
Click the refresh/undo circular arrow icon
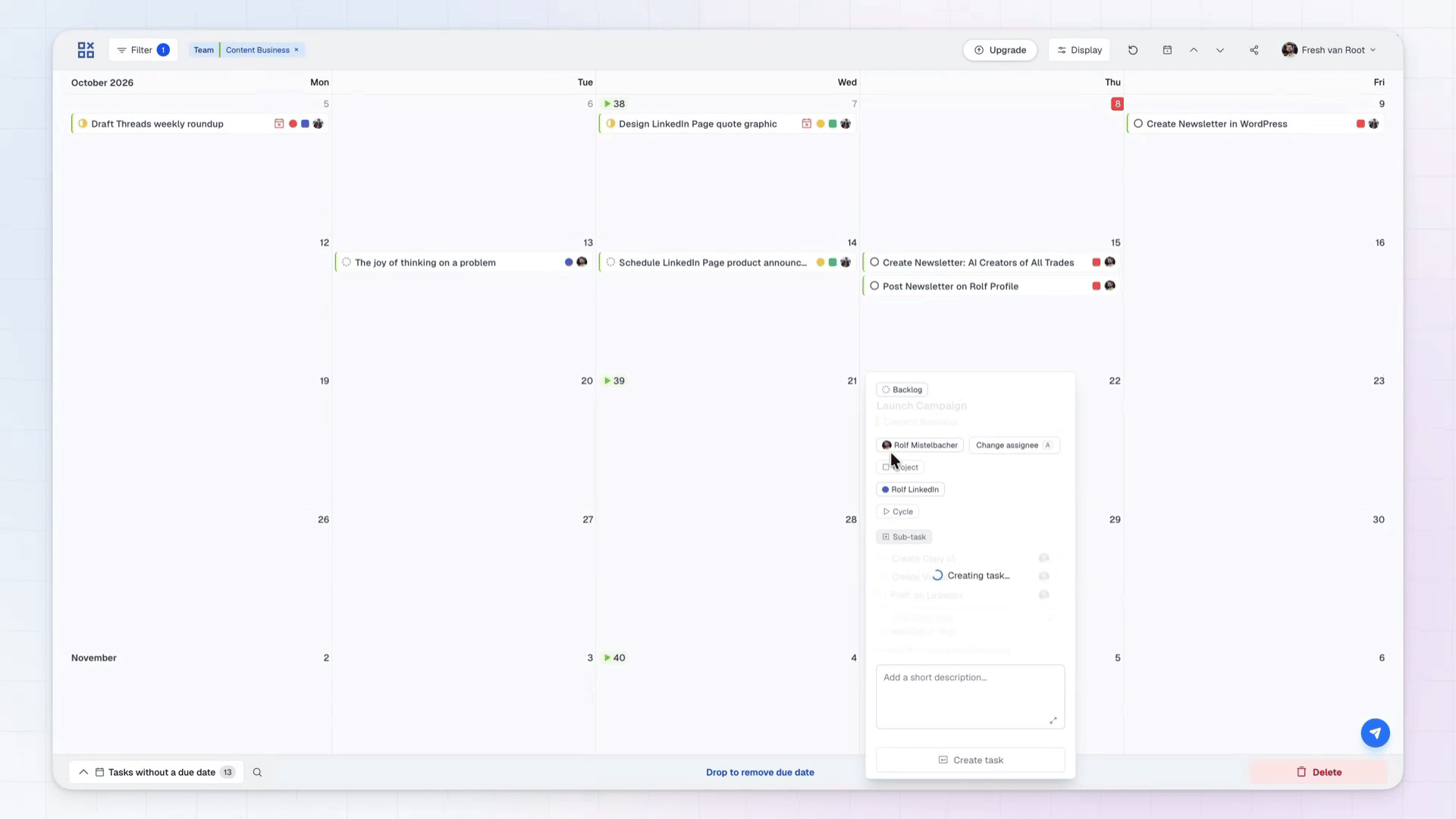(1133, 50)
